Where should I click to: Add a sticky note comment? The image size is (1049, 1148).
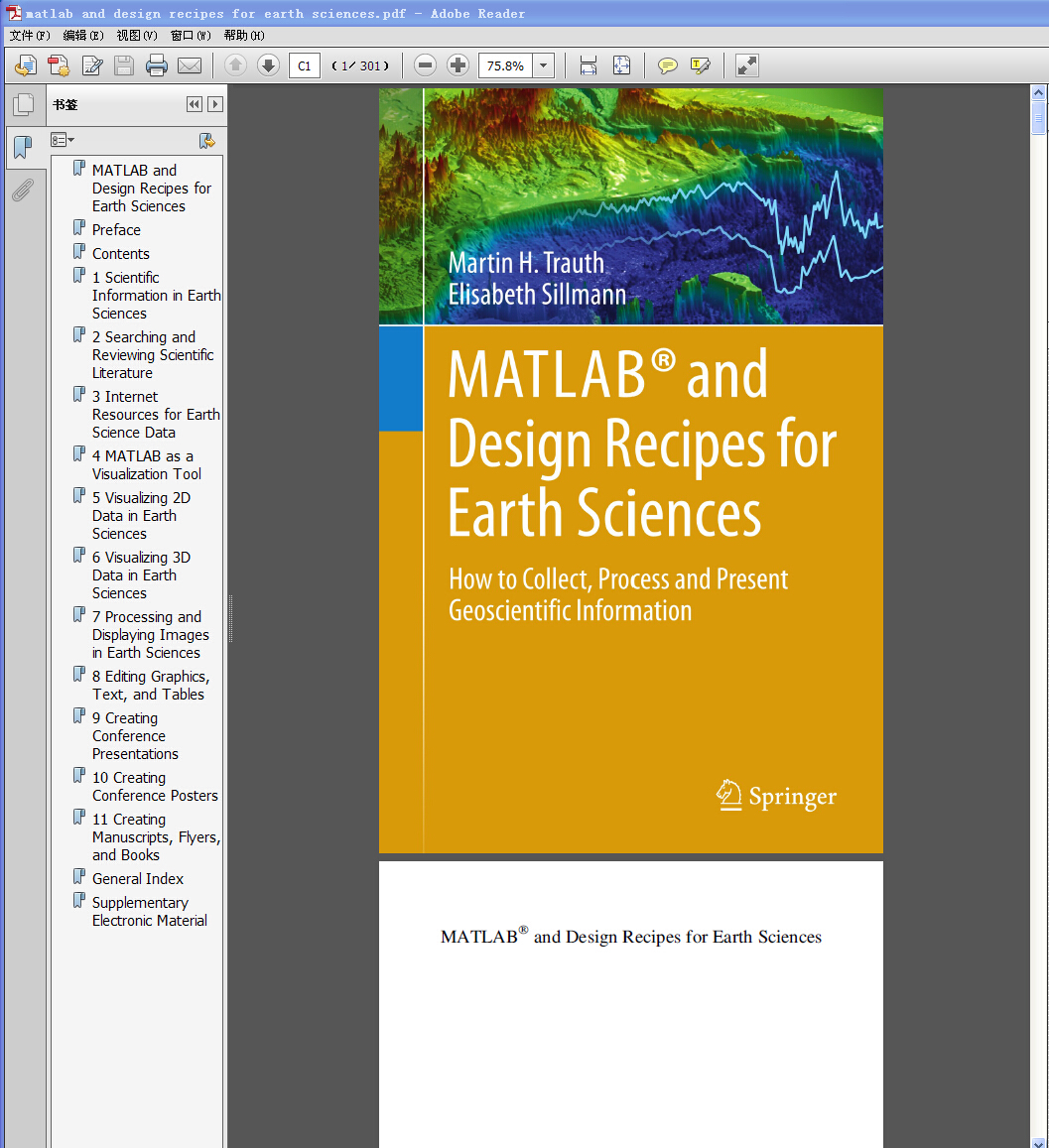pyautogui.click(x=668, y=66)
